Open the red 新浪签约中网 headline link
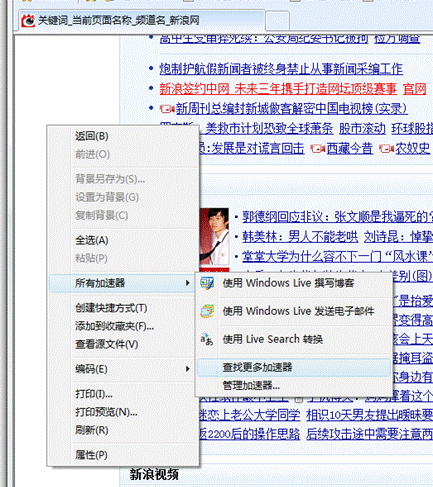This screenshot has height=487, width=433. click(278, 89)
